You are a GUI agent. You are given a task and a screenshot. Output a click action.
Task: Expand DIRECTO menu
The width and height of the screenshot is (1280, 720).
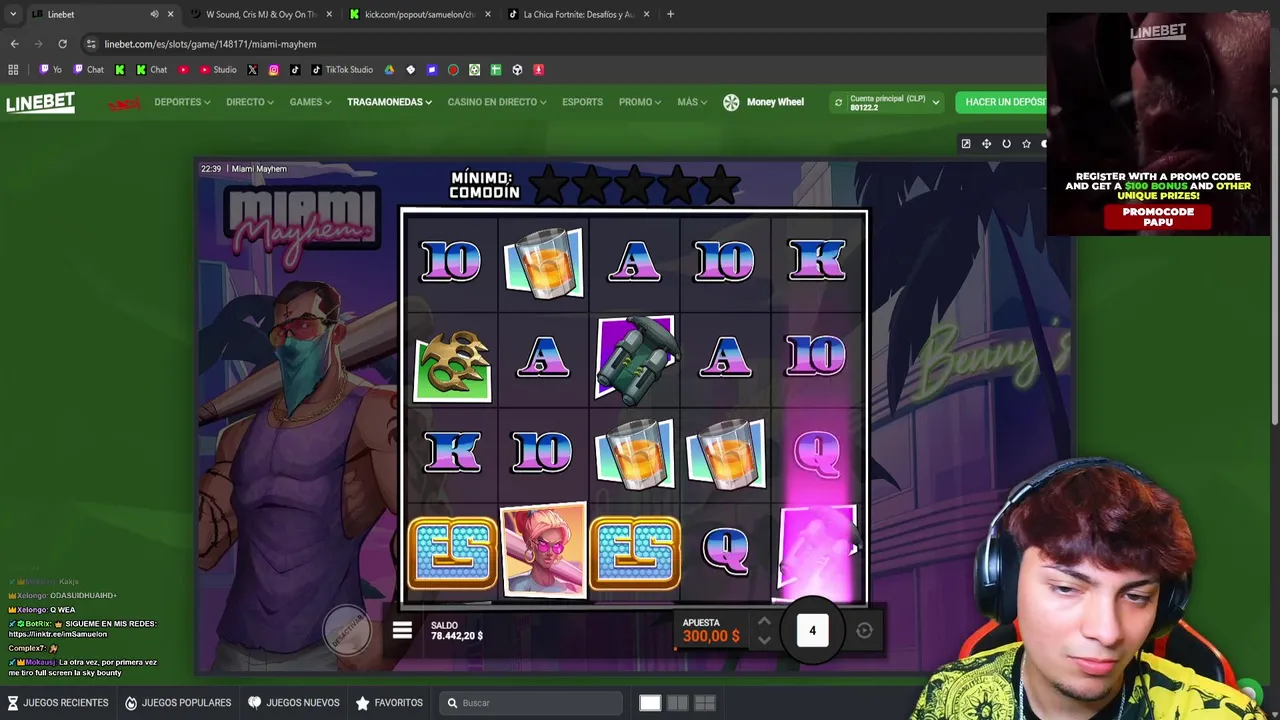tap(250, 102)
